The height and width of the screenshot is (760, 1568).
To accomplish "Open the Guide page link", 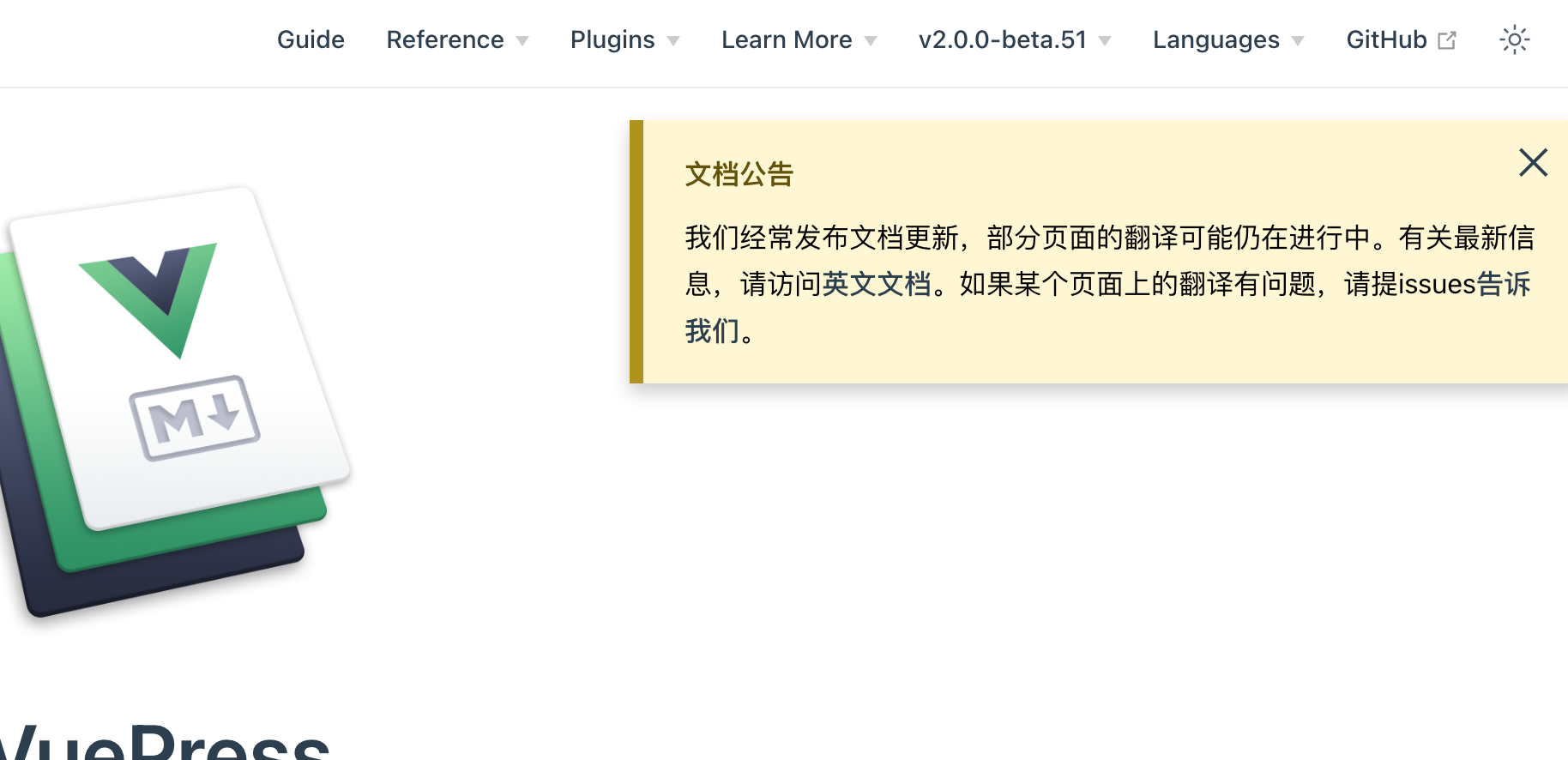I will (311, 39).
